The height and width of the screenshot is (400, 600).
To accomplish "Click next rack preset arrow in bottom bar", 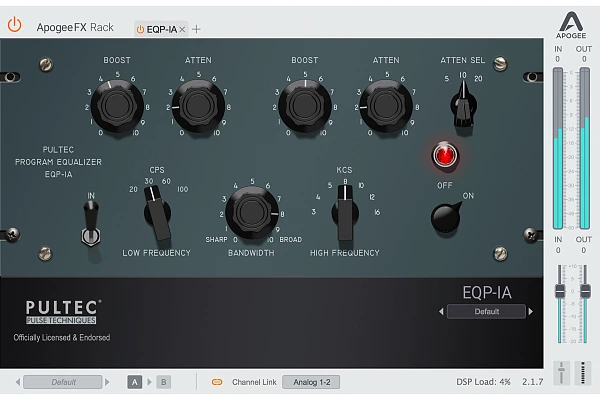I will tap(108, 382).
